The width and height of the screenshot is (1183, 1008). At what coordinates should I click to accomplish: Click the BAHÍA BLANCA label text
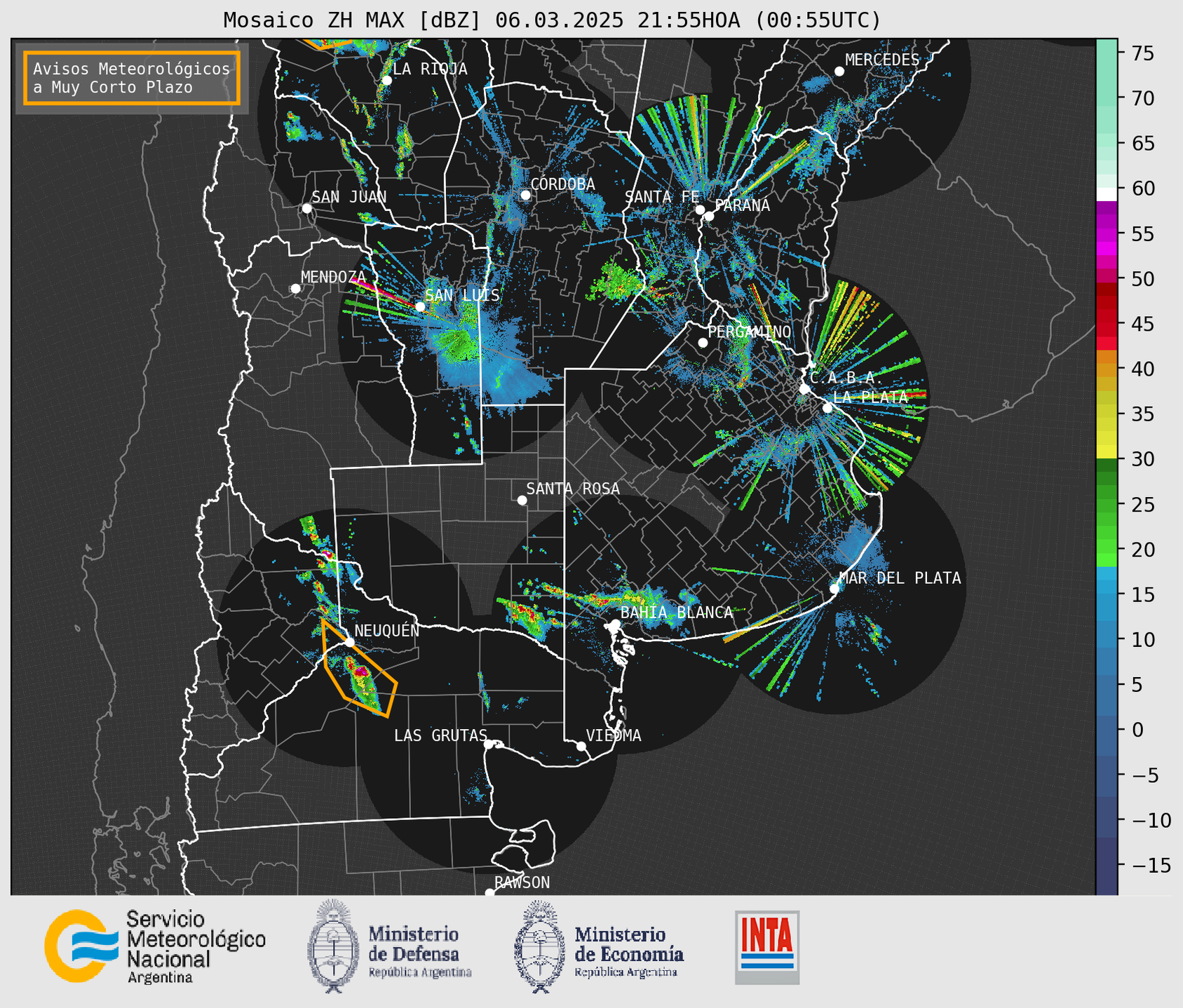pyautogui.click(x=677, y=612)
